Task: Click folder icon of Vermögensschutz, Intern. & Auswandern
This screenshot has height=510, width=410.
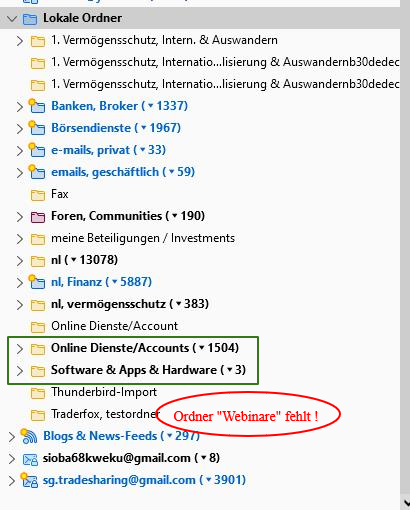Action: pyautogui.click(x=38, y=41)
